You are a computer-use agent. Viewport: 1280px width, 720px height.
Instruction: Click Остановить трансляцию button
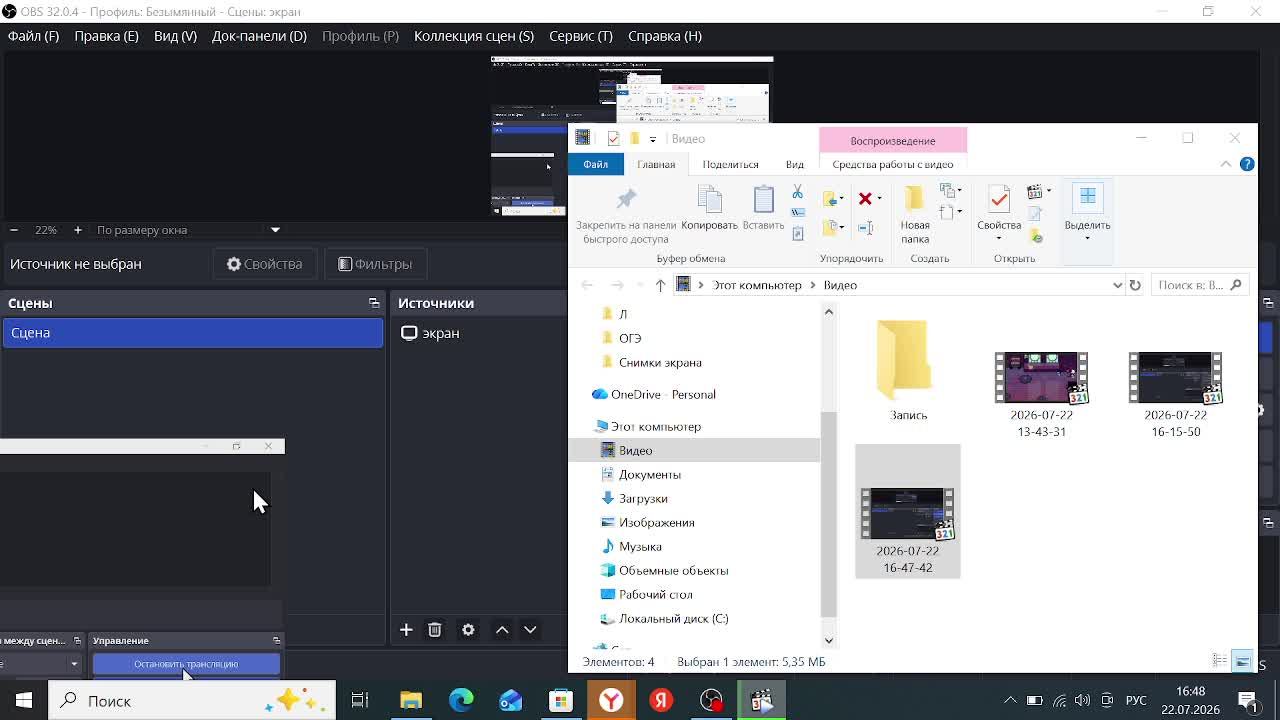(186, 664)
